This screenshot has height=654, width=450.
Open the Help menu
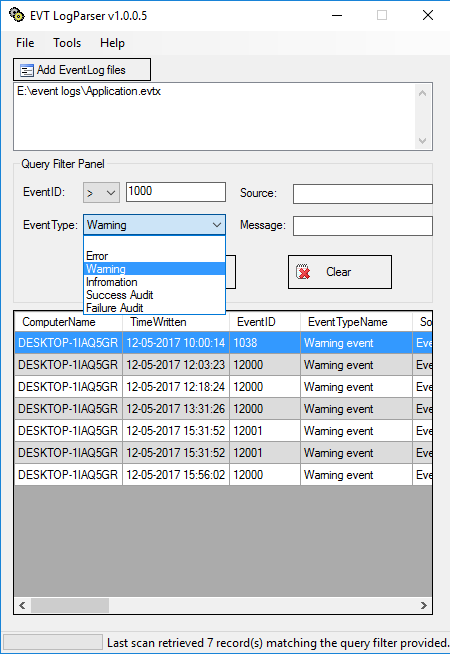pos(112,43)
